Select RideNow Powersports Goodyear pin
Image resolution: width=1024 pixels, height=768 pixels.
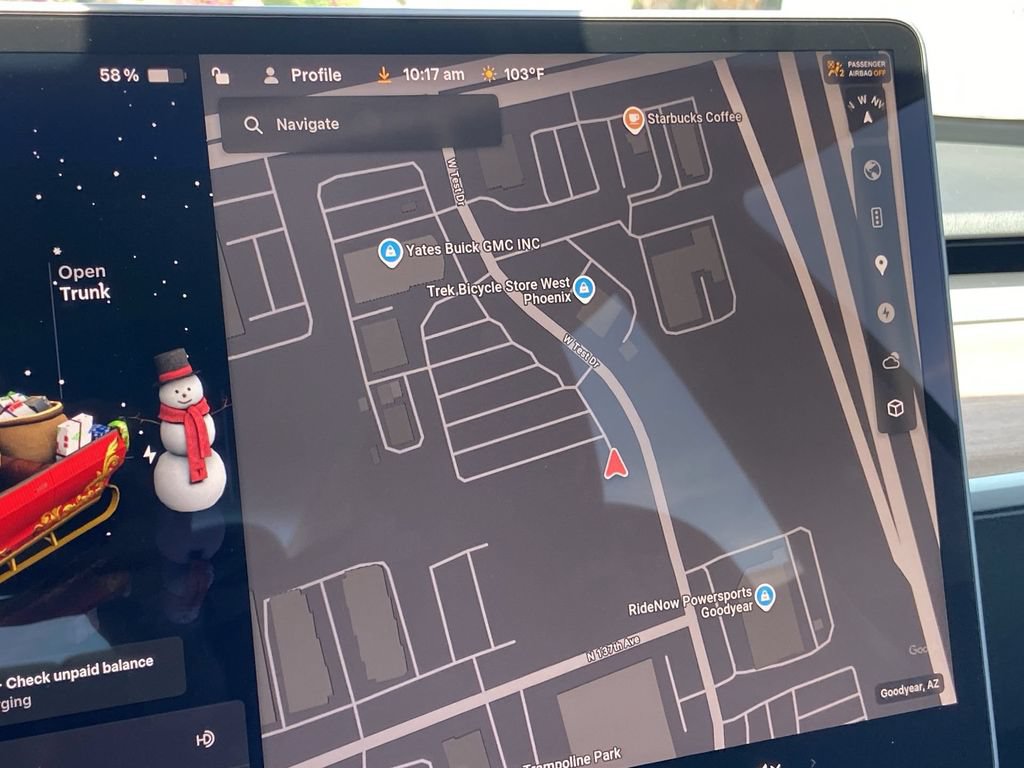[x=765, y=597]
